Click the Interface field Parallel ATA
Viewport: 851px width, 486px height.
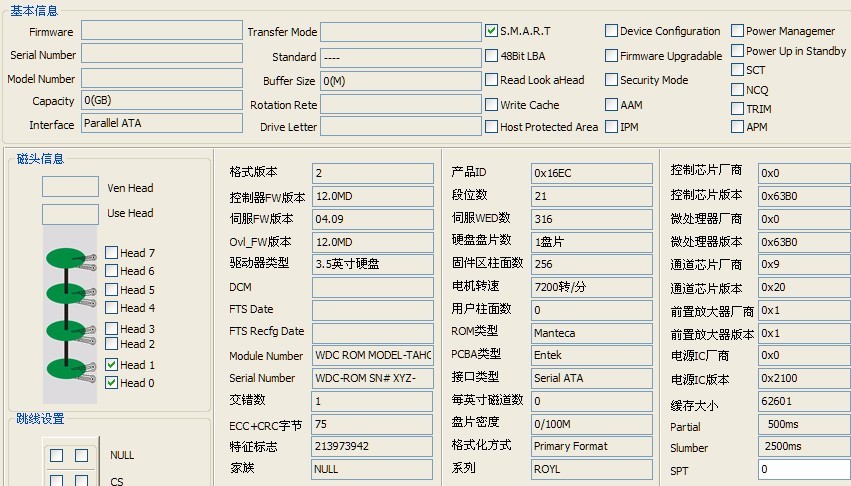click(x=162, y=123)
